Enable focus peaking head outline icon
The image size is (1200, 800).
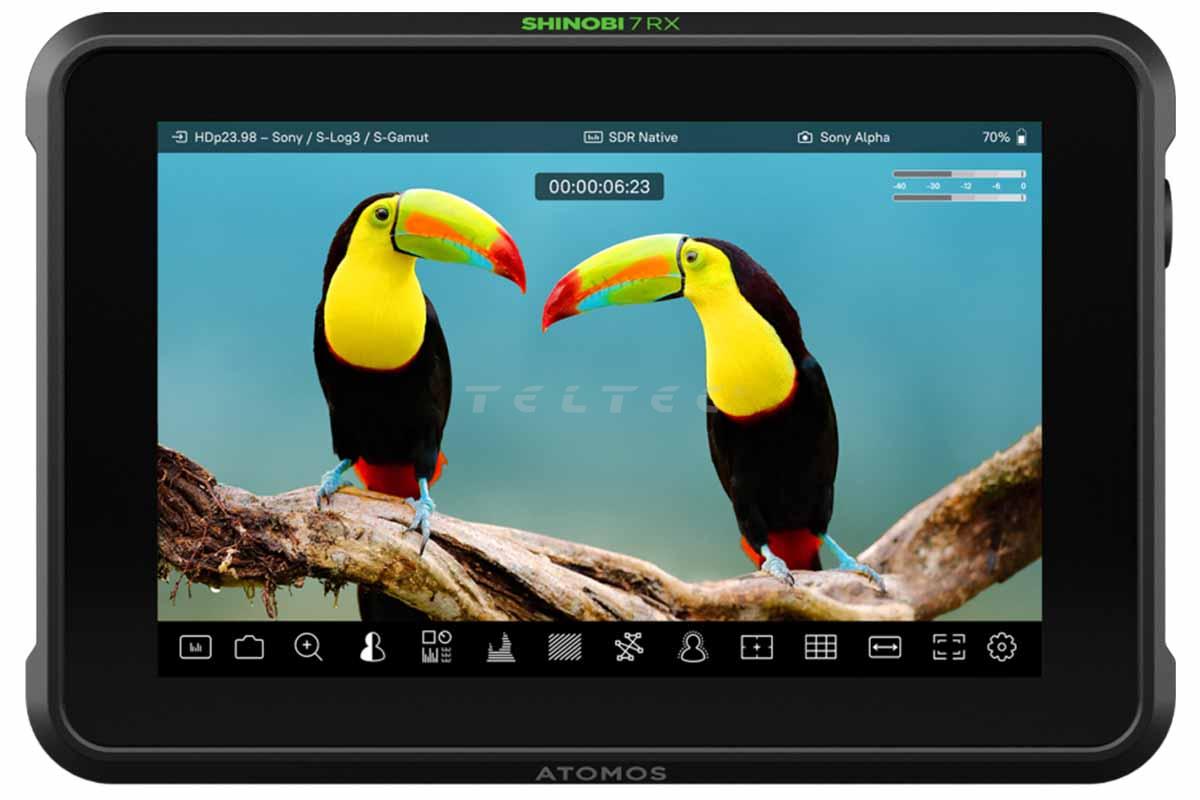click(692, 648)
